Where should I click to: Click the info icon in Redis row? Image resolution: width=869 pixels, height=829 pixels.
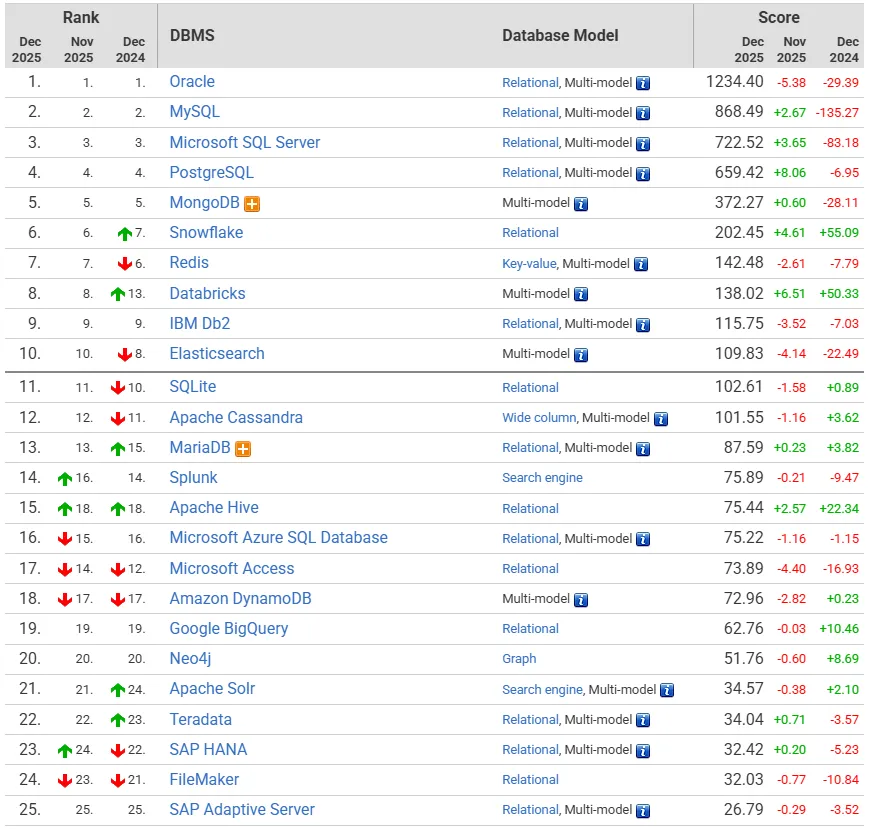coord(641,264)
